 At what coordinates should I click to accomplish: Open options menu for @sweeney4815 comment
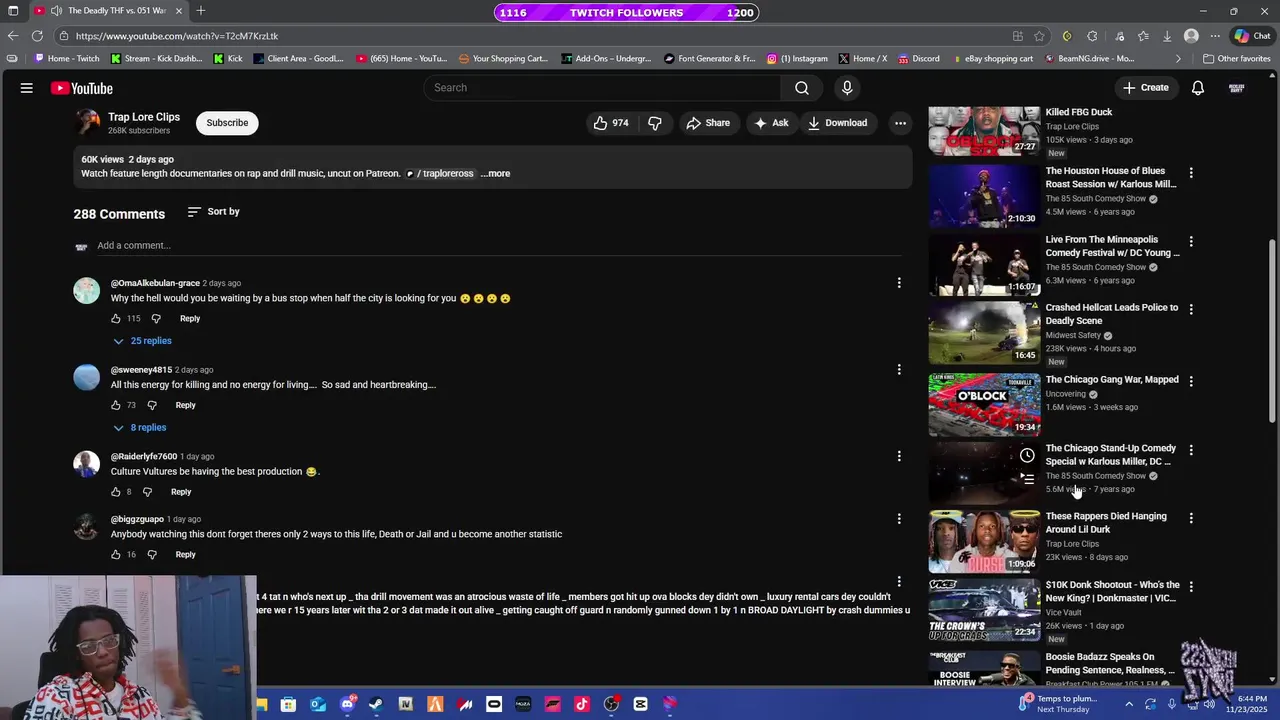click(x=899, y=370)
